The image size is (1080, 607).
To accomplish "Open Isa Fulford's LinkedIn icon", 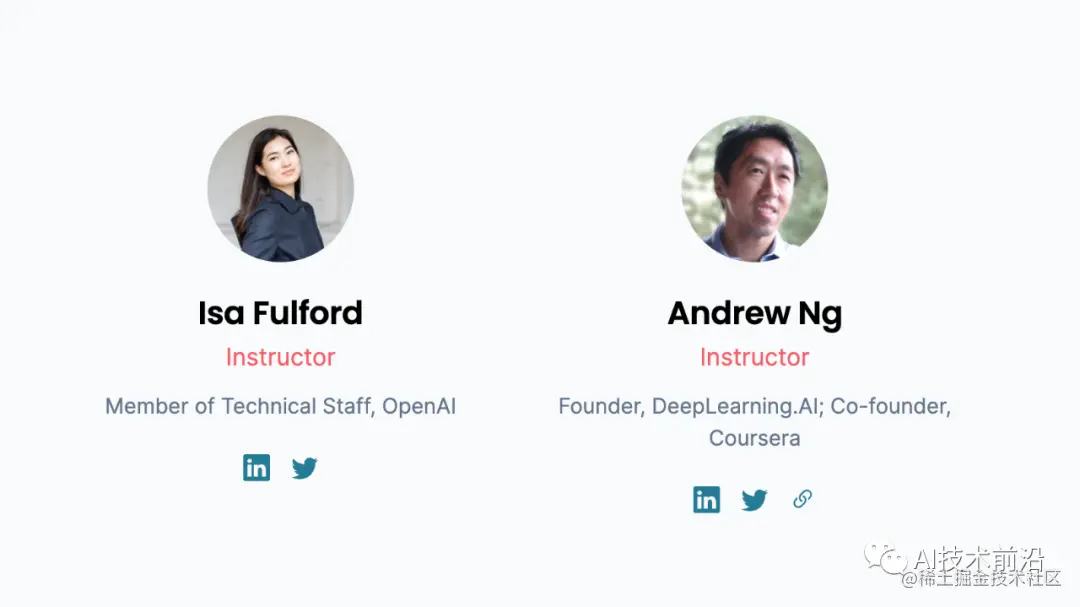I will pos(256,467).
